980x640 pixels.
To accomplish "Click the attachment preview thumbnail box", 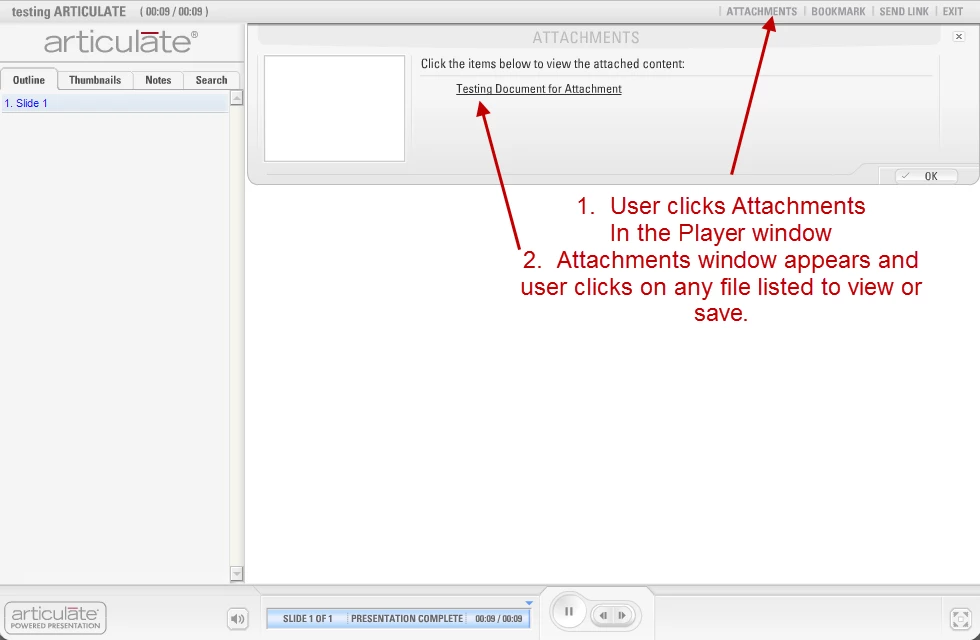I will pyautogui.click(x=334, y=108).
